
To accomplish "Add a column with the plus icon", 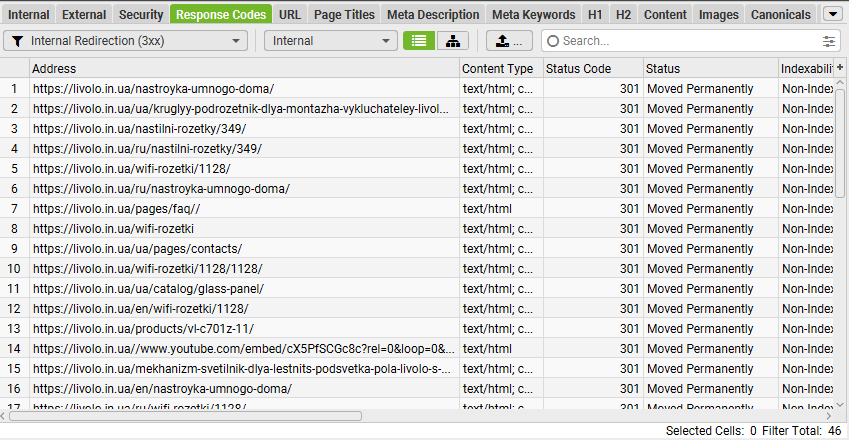I will point(840,68).
